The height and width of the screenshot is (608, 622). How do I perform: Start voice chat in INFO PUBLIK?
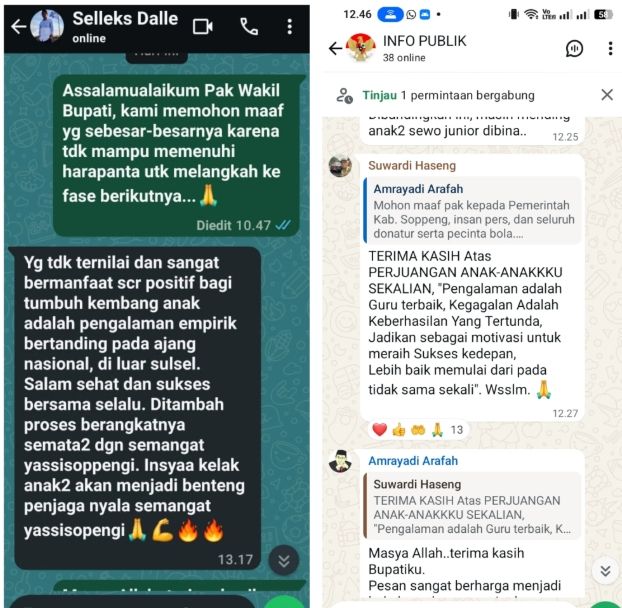point(574,49)
